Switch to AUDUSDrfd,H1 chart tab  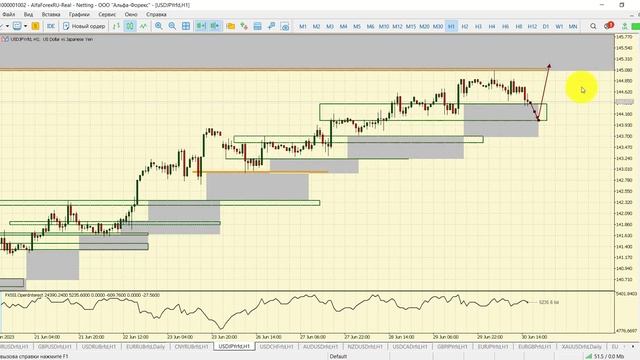pyautogui.click(x=320, y=347)
